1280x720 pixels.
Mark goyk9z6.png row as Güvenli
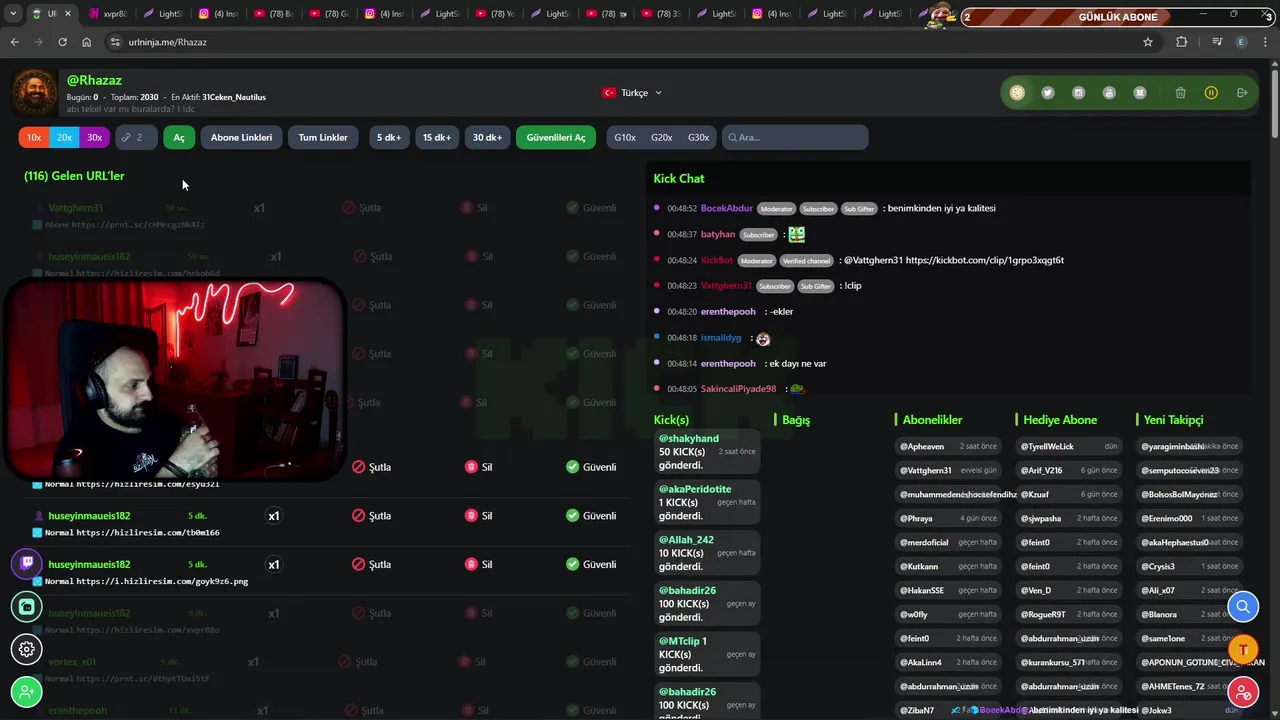pos(591,564)
